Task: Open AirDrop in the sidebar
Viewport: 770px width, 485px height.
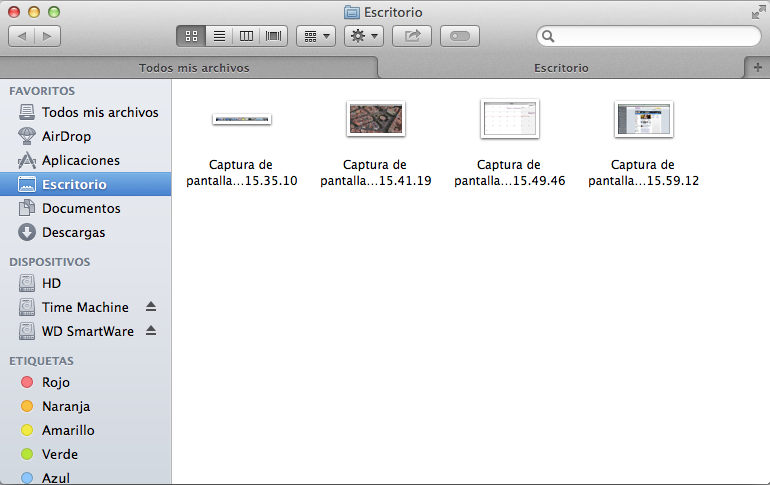Action: click(x=85, y=136)
